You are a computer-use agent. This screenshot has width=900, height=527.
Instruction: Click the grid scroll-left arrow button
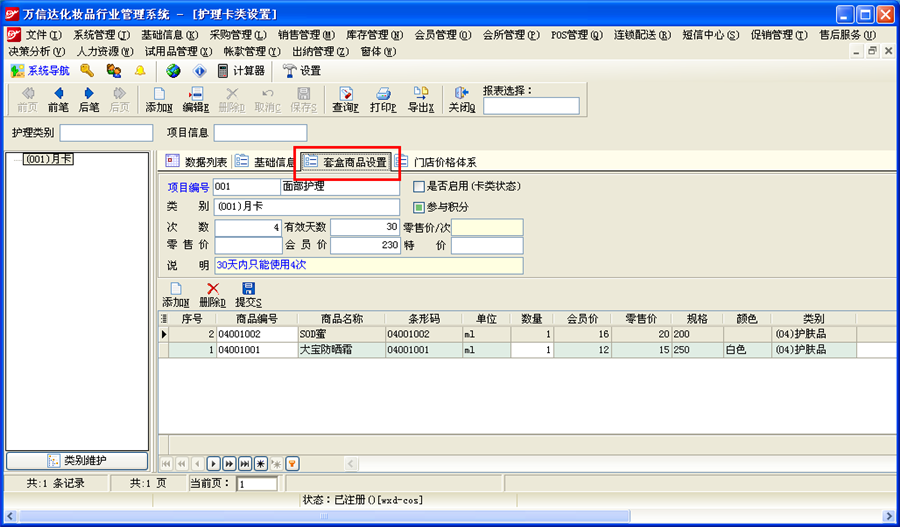[x=351, y=464]
